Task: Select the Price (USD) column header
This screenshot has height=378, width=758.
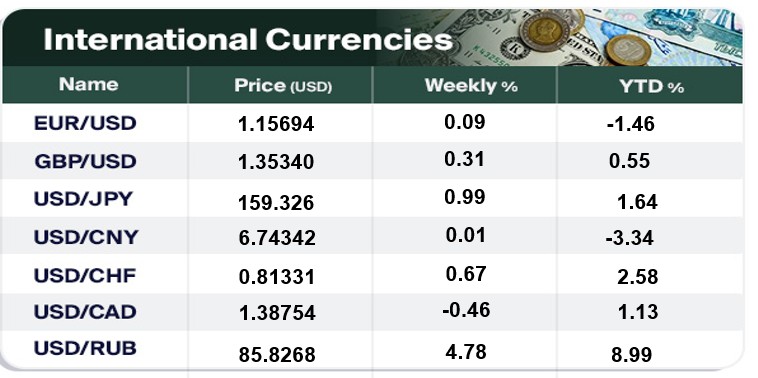Action: click(283, 86)
